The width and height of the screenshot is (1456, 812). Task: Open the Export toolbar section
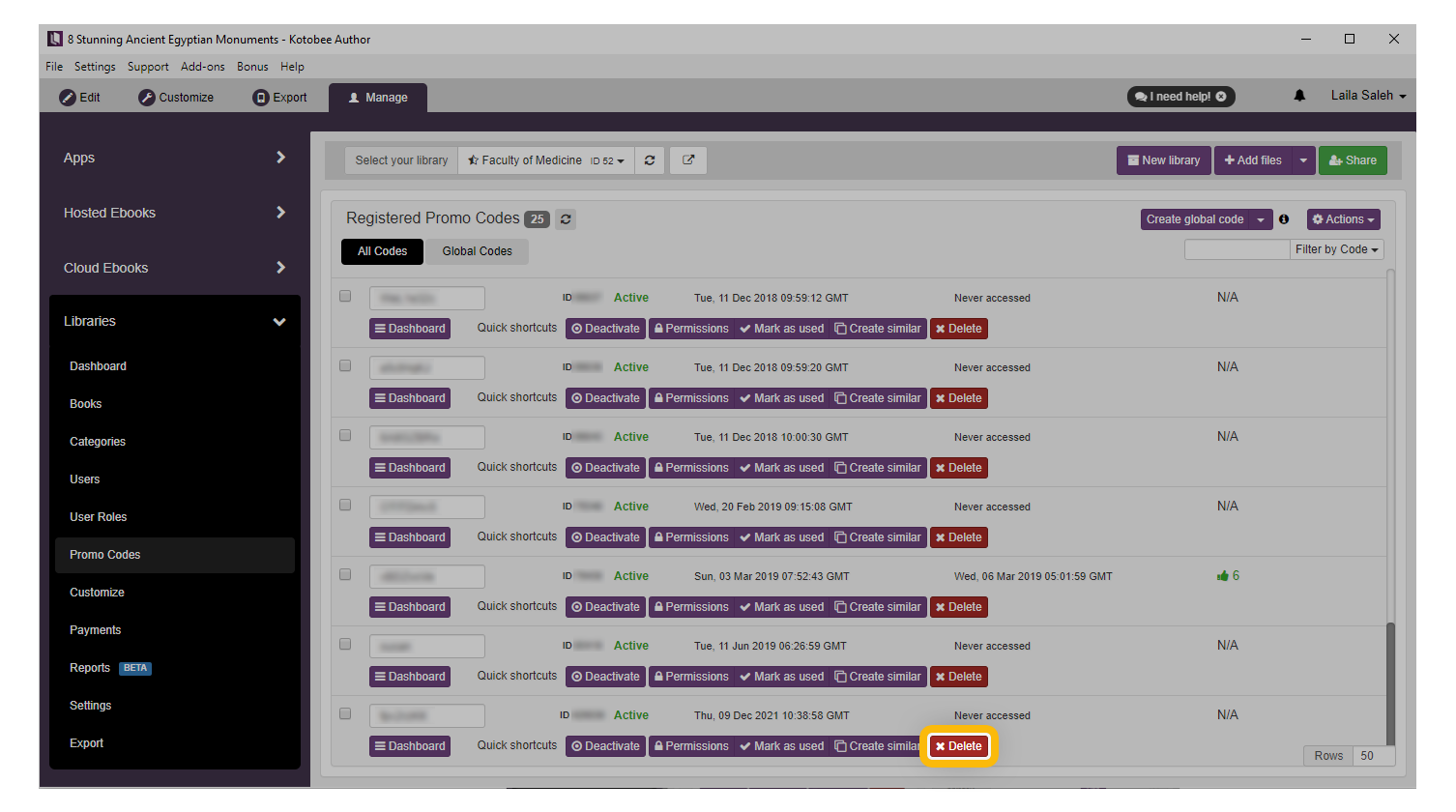click(279, 98)
